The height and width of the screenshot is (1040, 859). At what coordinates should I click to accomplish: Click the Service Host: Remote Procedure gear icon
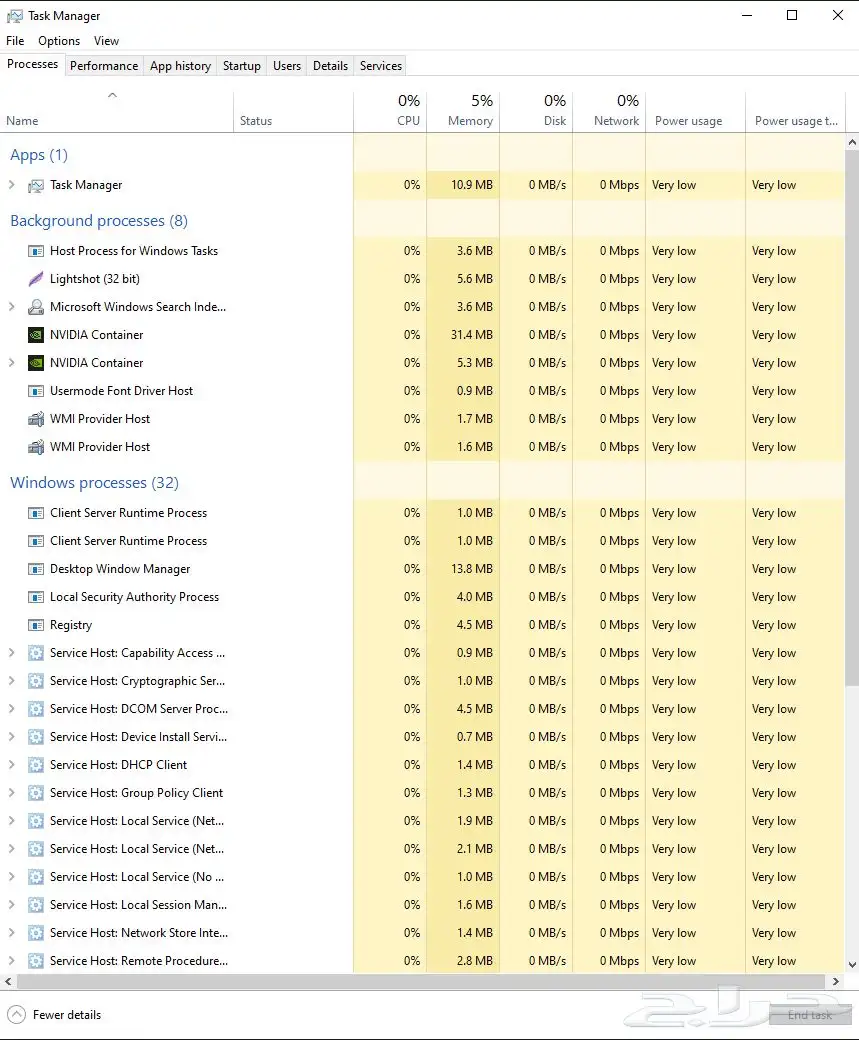coord(36,960)
